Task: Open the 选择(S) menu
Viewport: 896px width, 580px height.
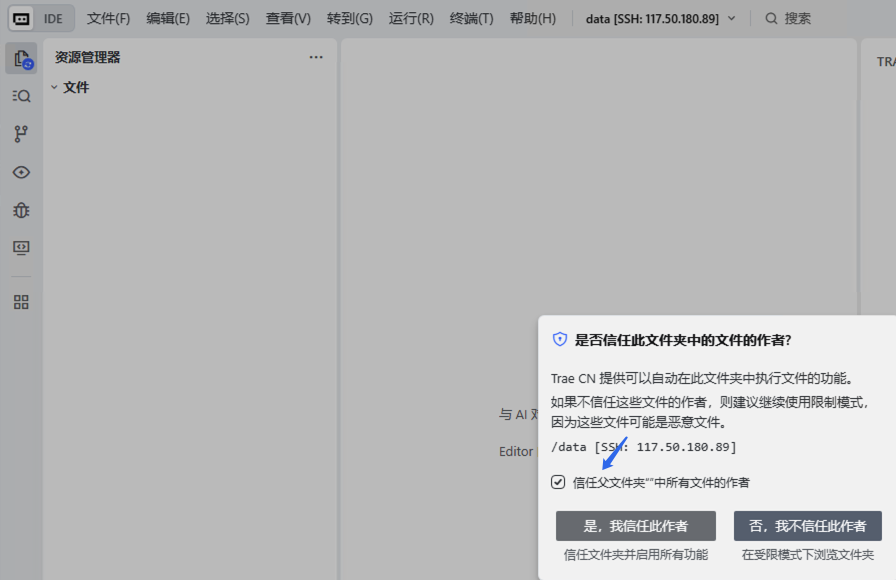Action: (227, 18)
